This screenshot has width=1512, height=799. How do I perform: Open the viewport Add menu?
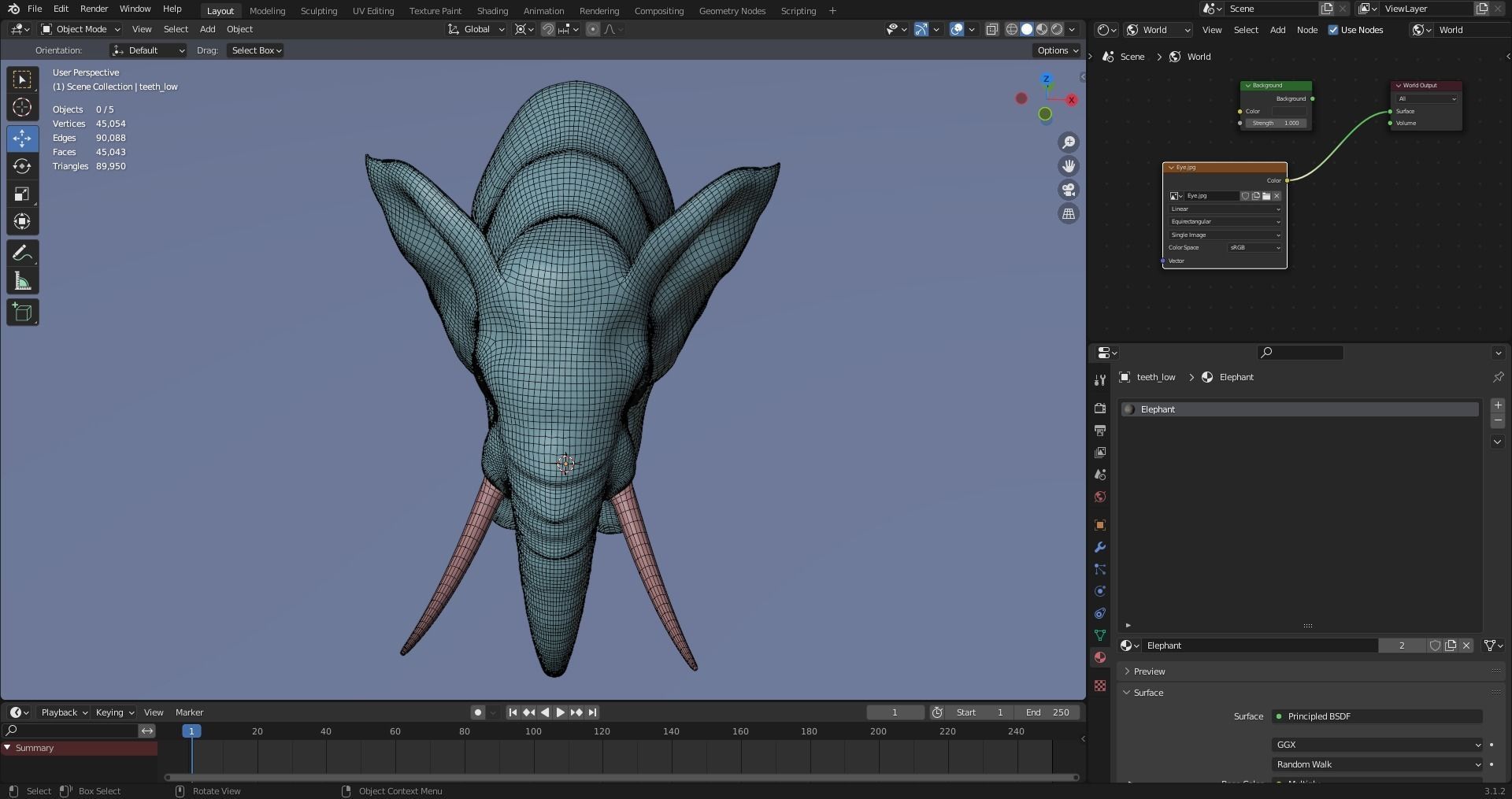click(x=207, y=29)
